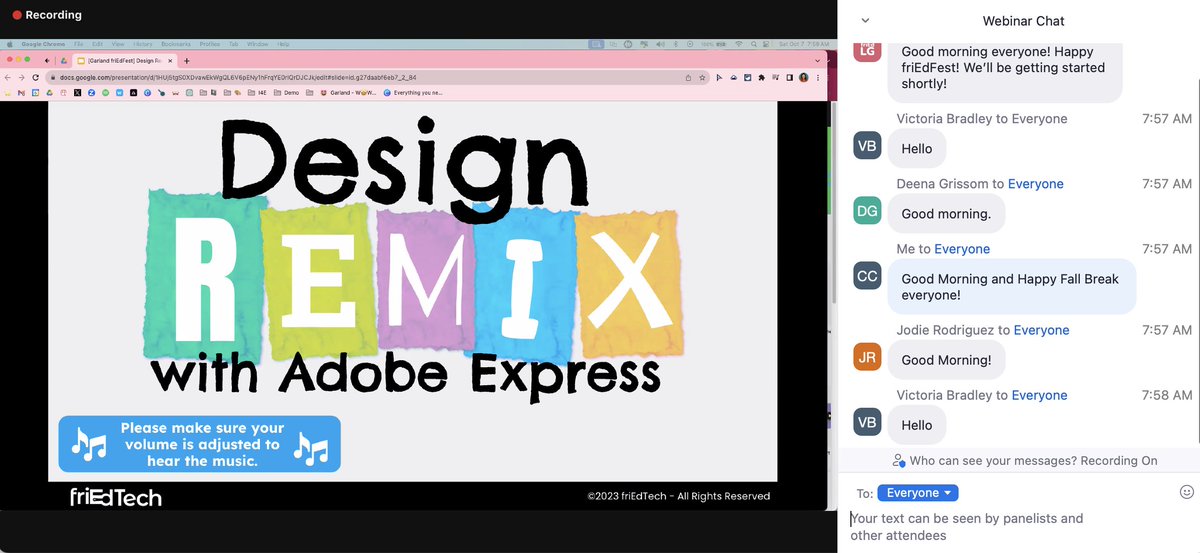Toggle the Chrome side panel icon
The height and width of the screenshot is (553, 1200).
pyautogui.click(x=789, y=78)
